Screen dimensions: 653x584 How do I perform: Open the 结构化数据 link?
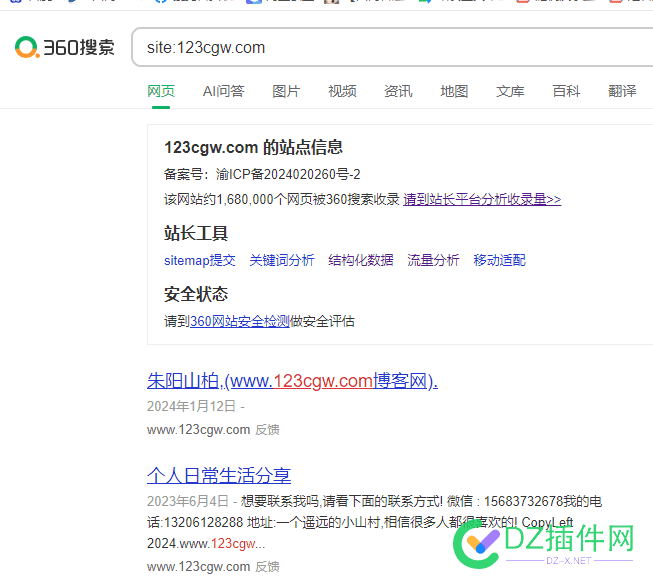[361, 260]
